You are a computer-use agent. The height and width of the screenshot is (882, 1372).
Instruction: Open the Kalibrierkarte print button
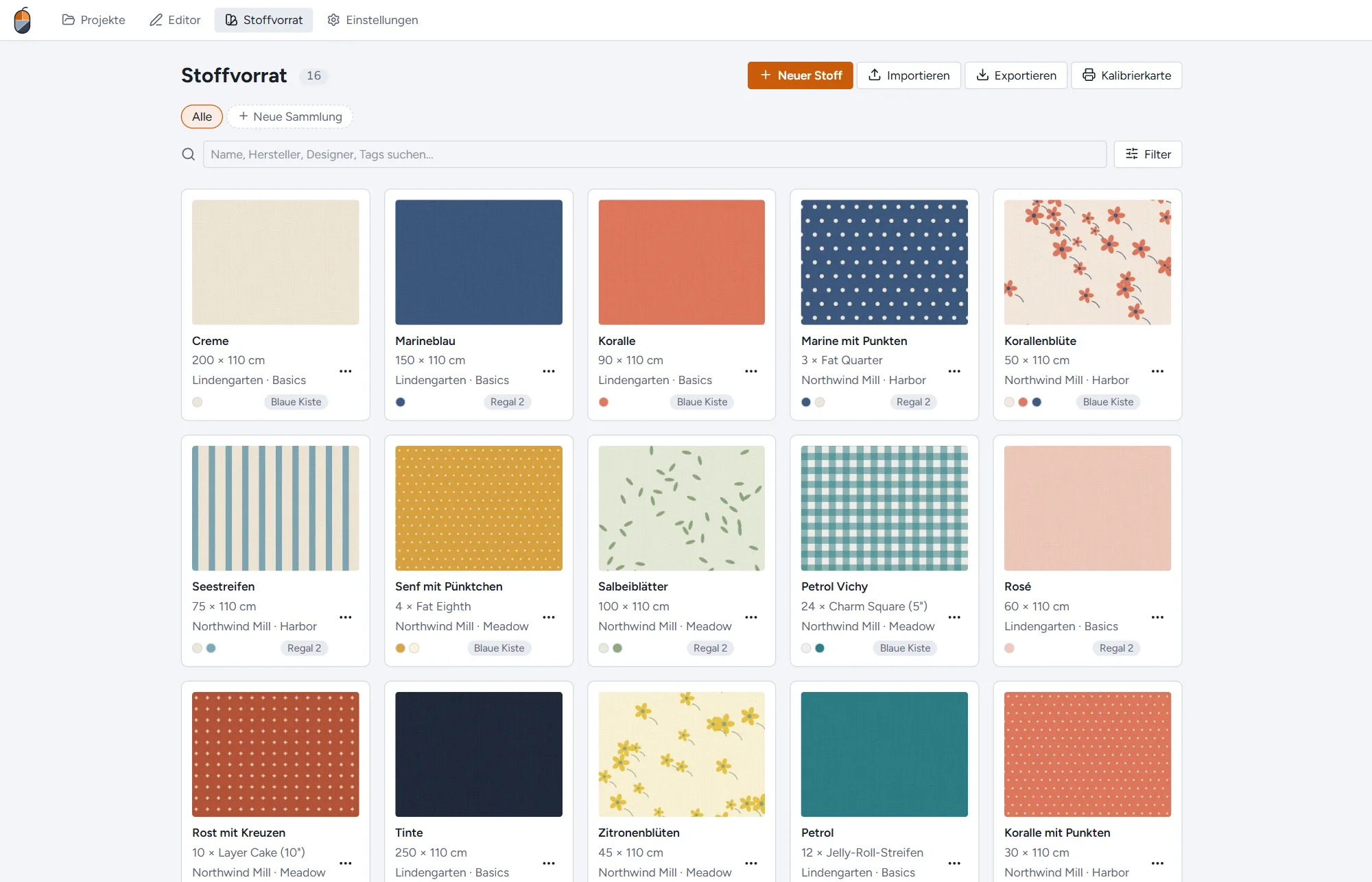[x=1126, y=75]
